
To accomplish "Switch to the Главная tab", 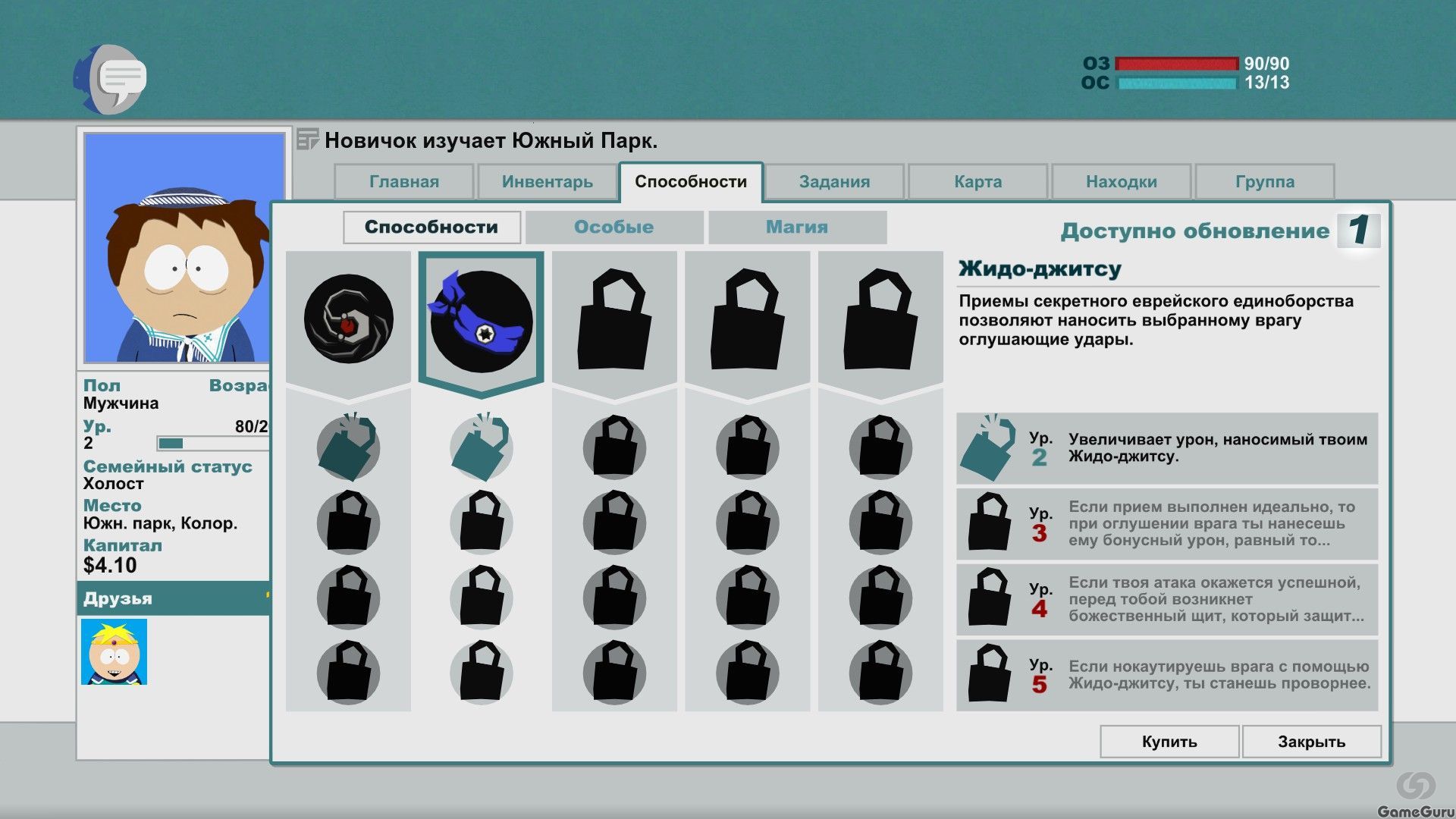I will point(404,181).
